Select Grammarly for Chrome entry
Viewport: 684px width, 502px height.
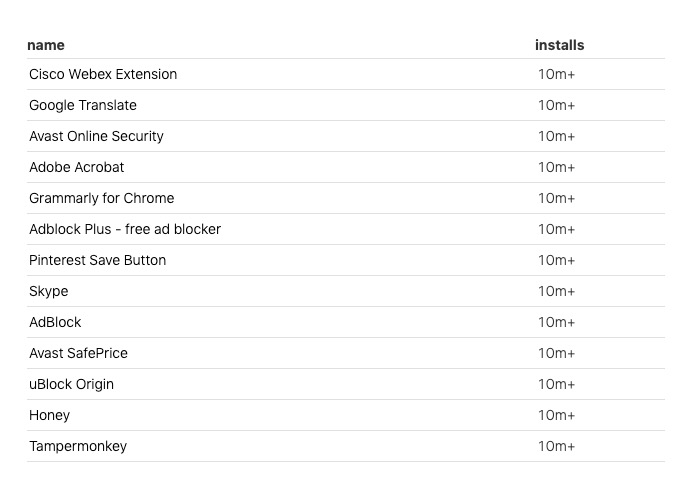(101, 198)
